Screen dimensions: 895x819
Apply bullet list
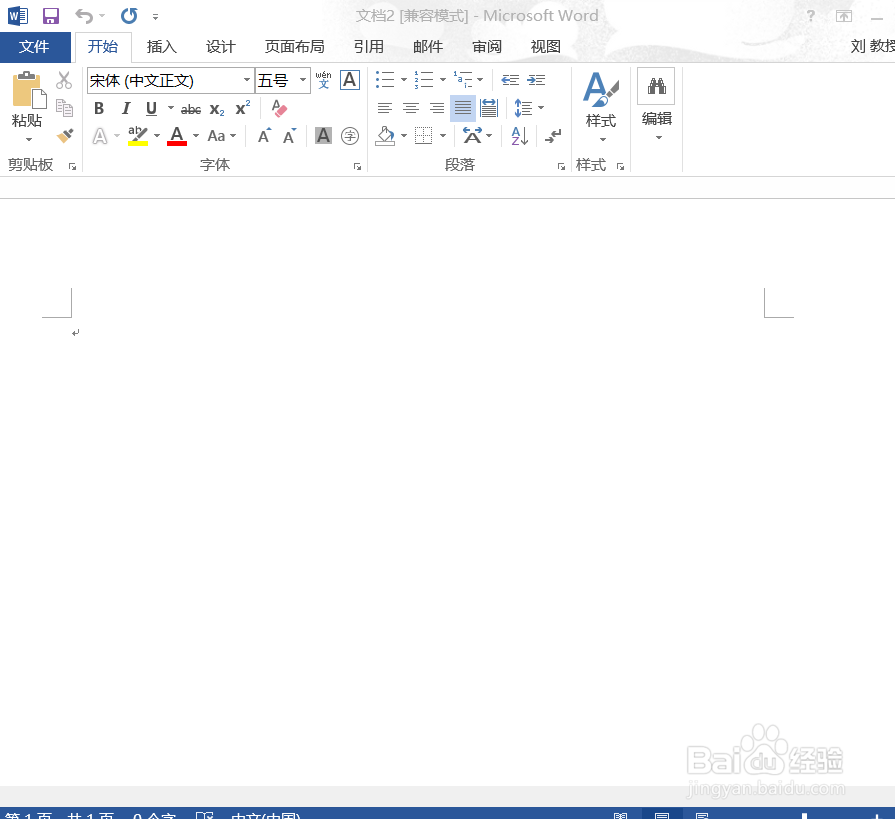tap(385, 80)
